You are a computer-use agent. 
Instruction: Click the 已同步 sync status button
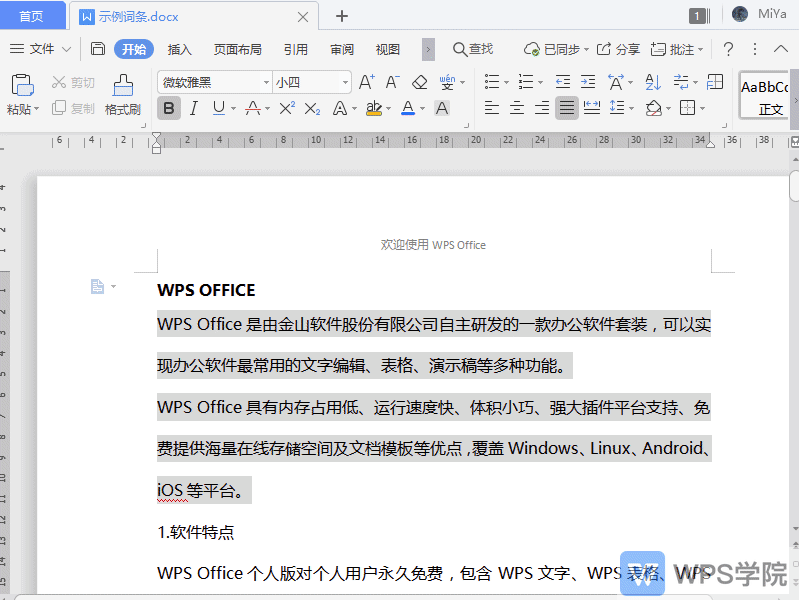click(556, 49)
